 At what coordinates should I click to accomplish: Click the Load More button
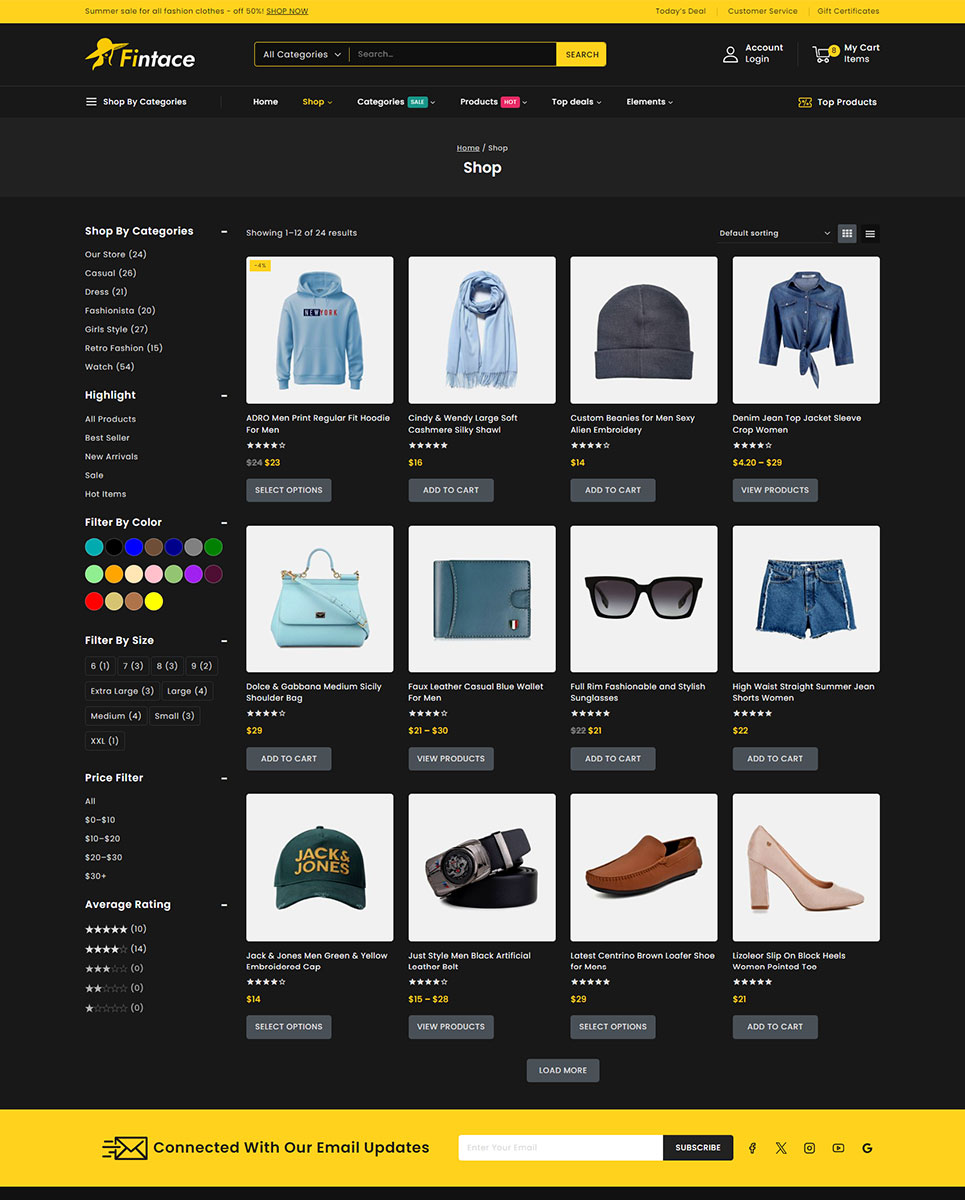[563, 1070]
